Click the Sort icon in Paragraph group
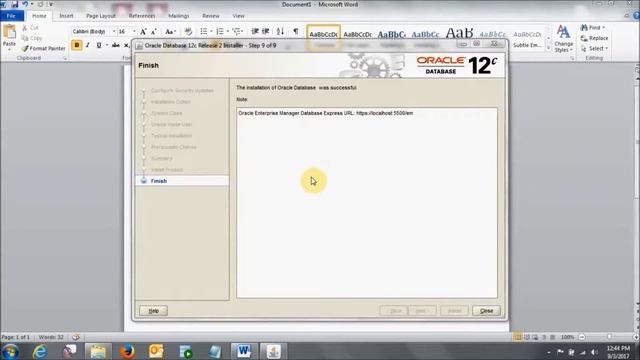Viewport: 640px width, 360px height. [280, 31]
